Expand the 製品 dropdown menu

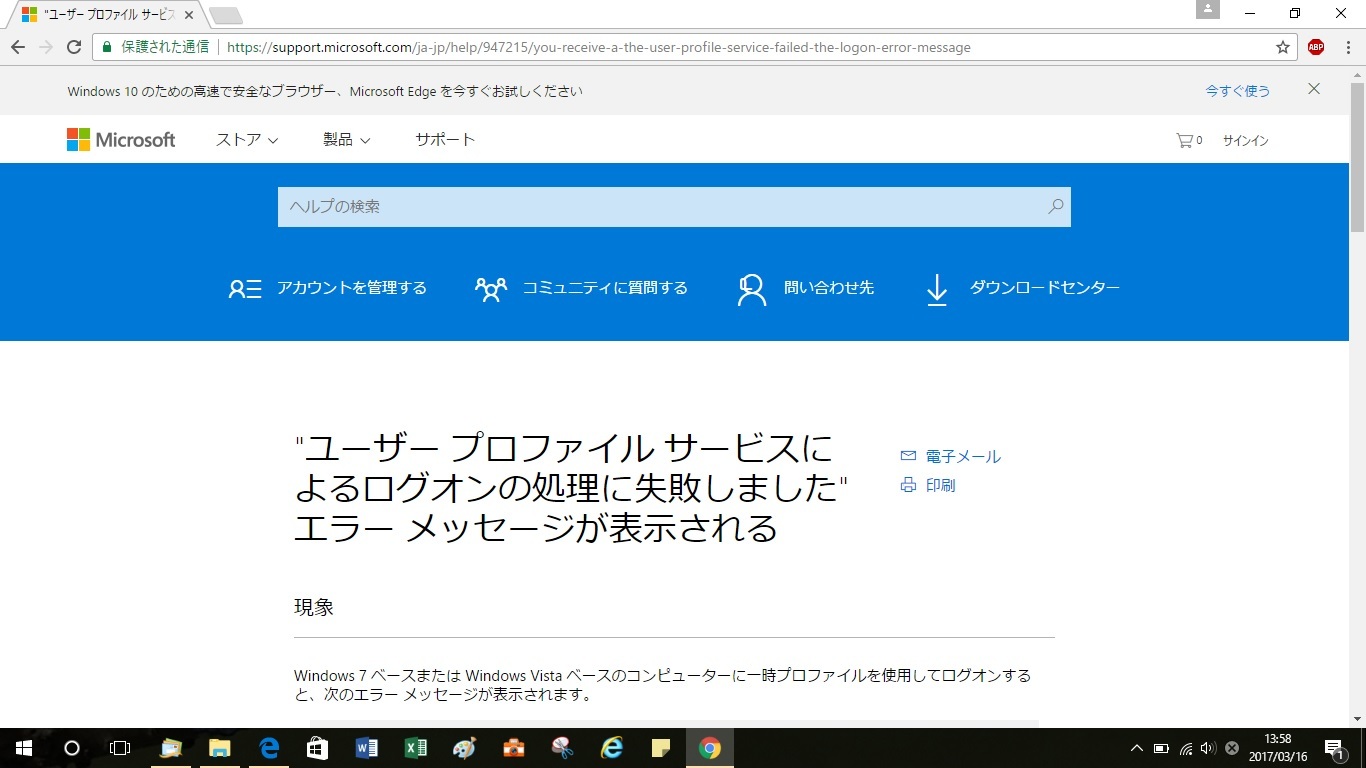coord(346,140)
